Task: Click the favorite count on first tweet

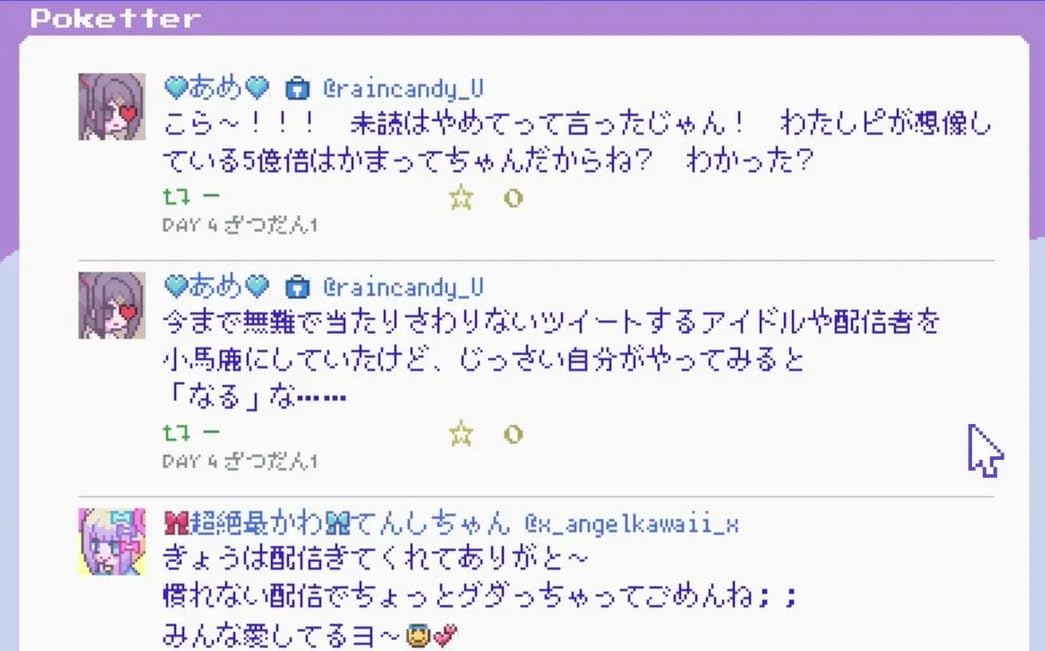Action: click(x=513, y=198)
